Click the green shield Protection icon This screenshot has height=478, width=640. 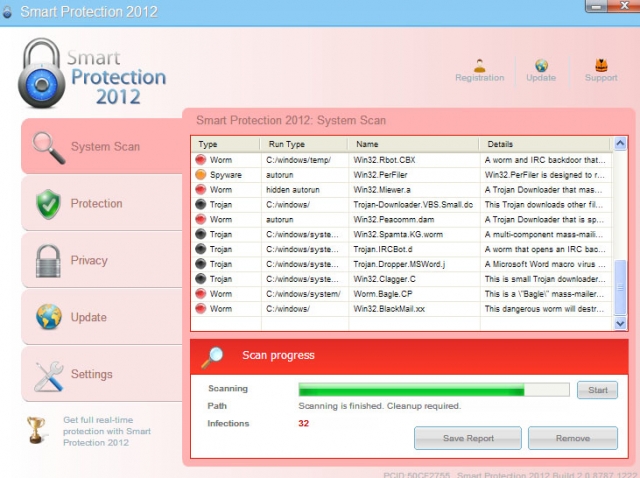[x=48, y=204]
